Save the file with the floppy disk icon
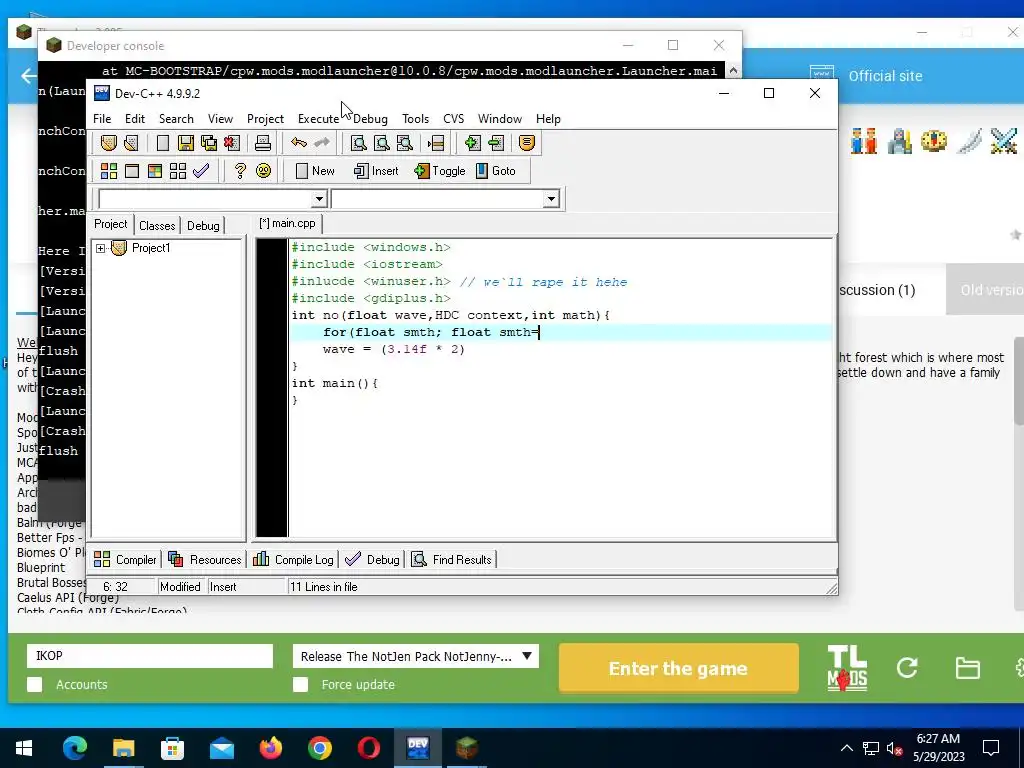This screenshot has height=768, width=1024. pyautogui.click(x=185, y=142)
